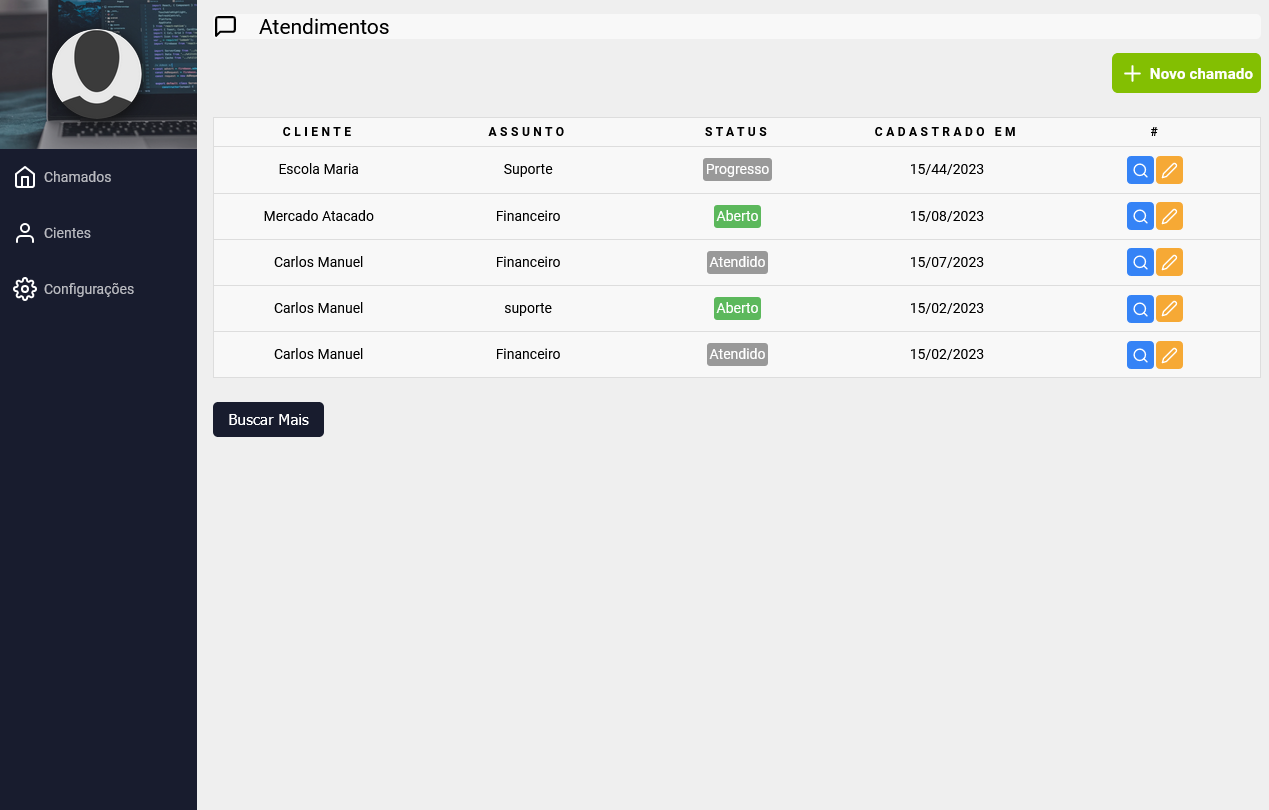Select Carlos Manuel cell in the suporte row
This screenshot has width=1269, height=810.
[318, 308]
